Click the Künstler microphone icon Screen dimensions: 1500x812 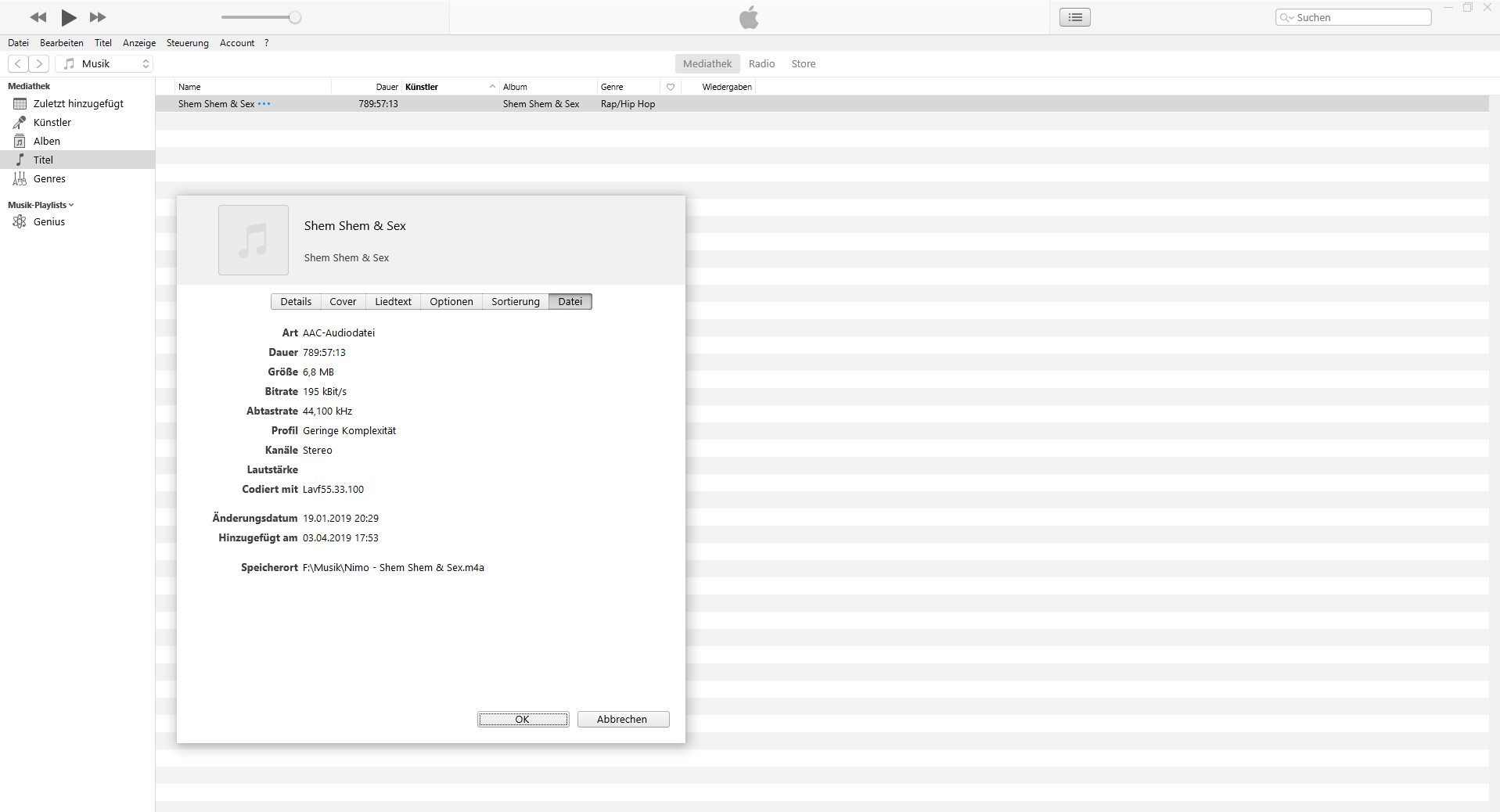pos(20,122)
